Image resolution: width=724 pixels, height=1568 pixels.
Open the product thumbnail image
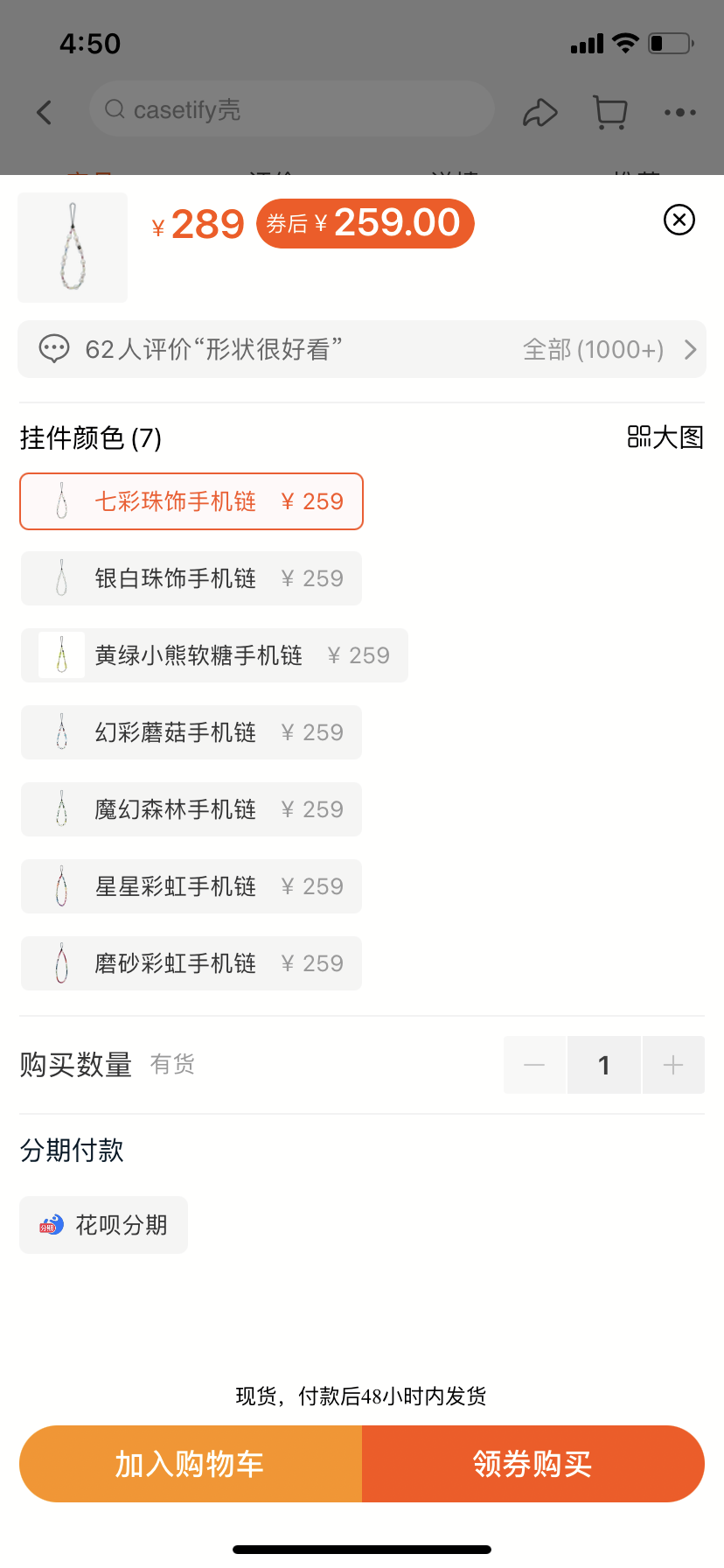[73, 248]
